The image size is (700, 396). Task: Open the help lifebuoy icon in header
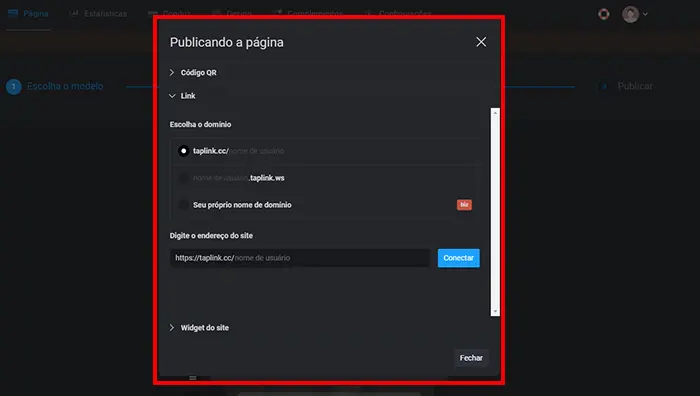[x=604, y=14]
